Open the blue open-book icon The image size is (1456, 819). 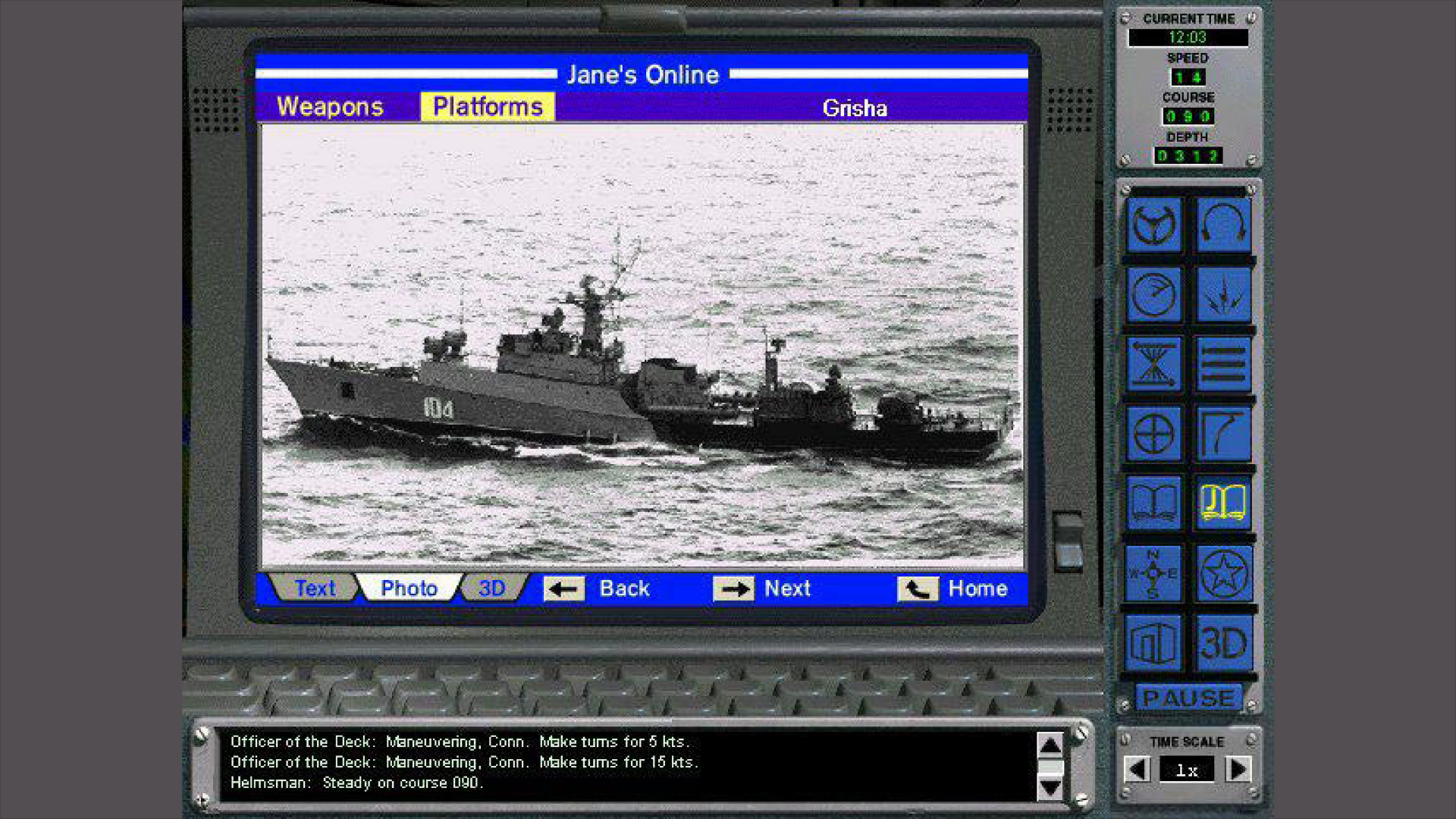(x=1153, y=504)
